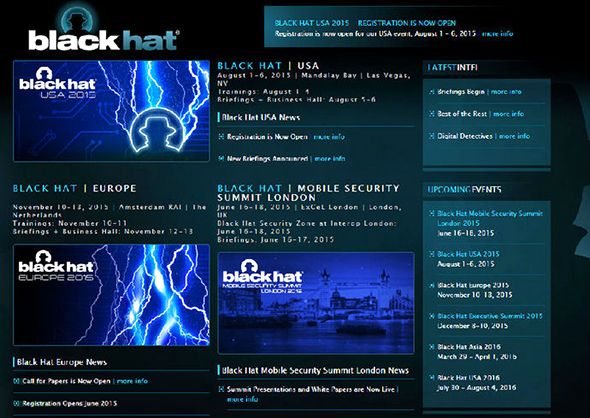Click the bullet icon beside Call for Papers

point(17,381)
